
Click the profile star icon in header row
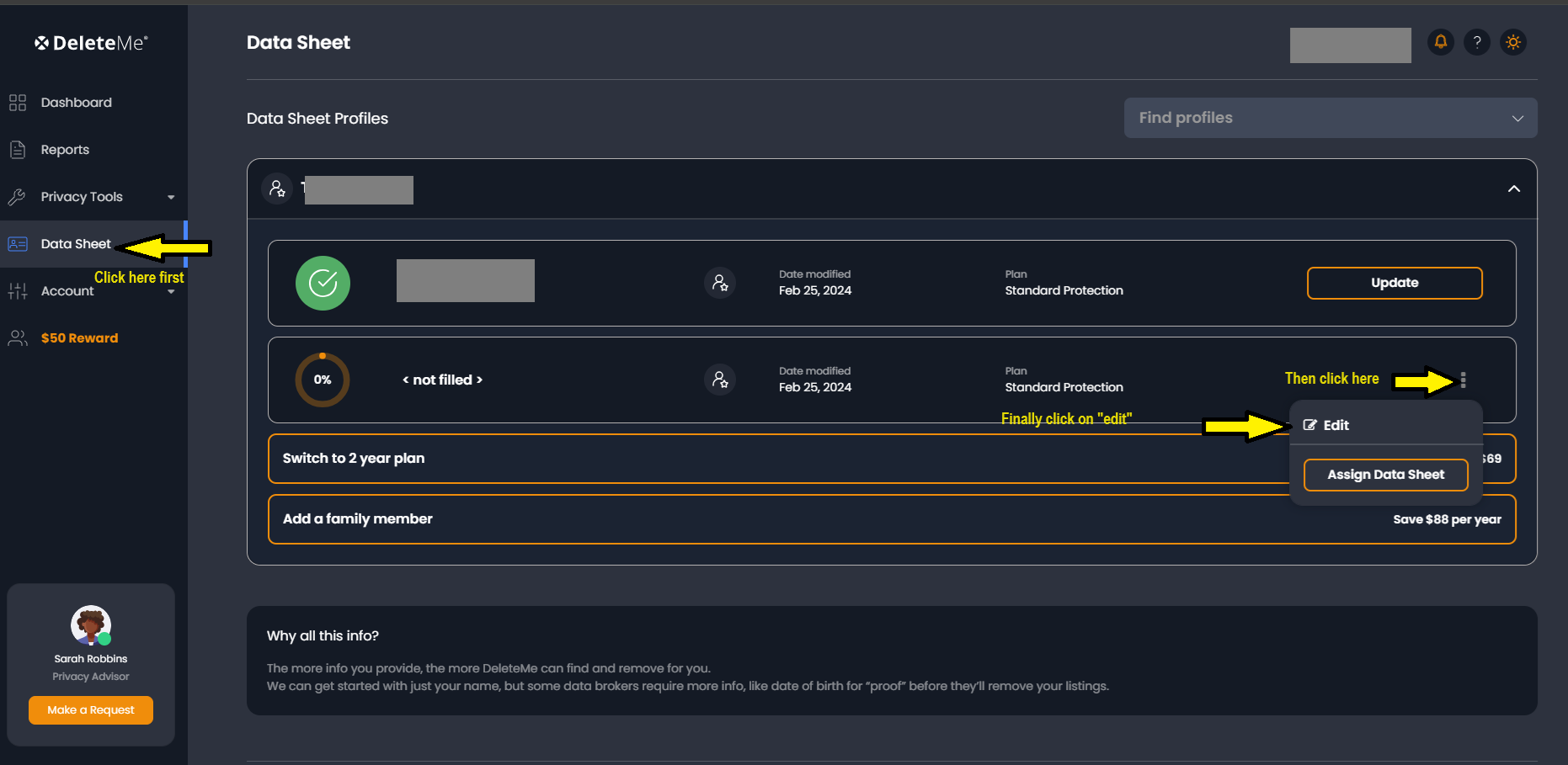277,189
